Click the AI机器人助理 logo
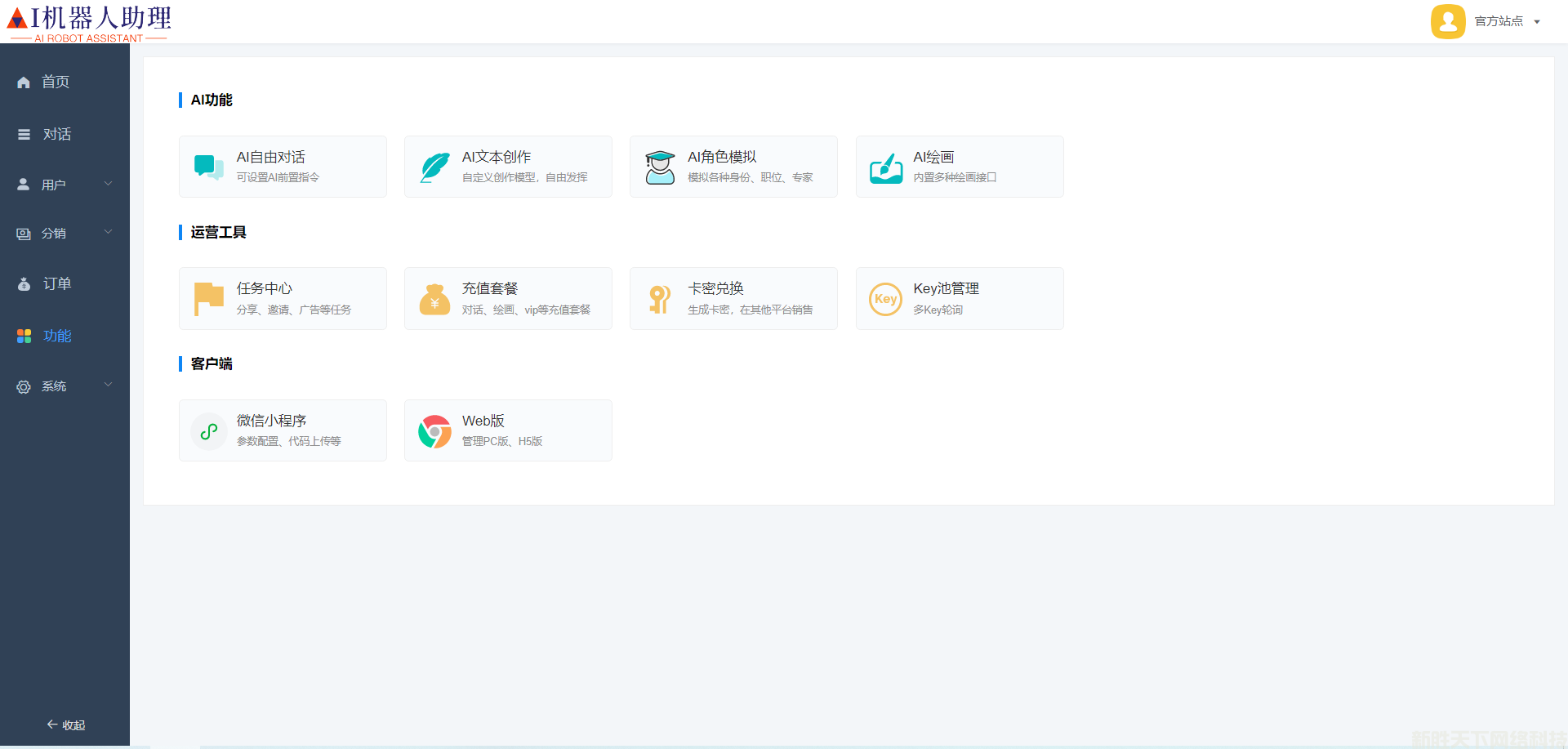 (89, 22)
